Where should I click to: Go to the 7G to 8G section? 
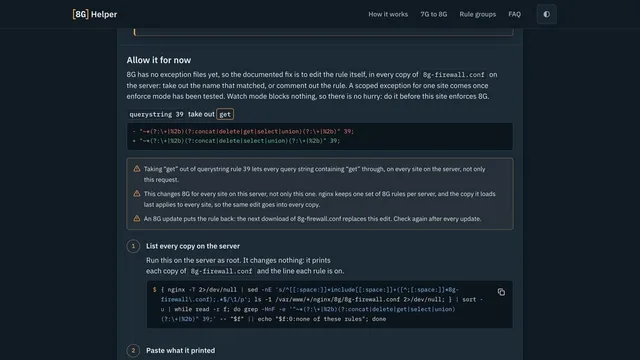pos(433,14)
